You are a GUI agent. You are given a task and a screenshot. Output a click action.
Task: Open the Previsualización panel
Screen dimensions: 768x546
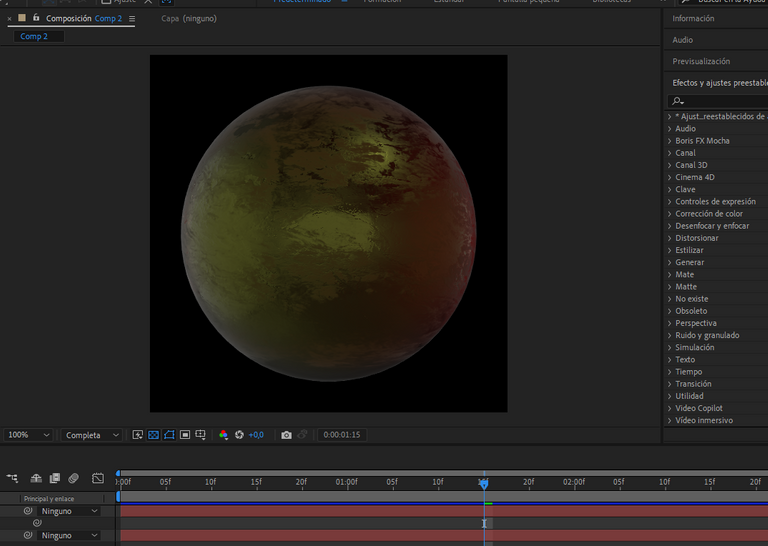point(701,61)
